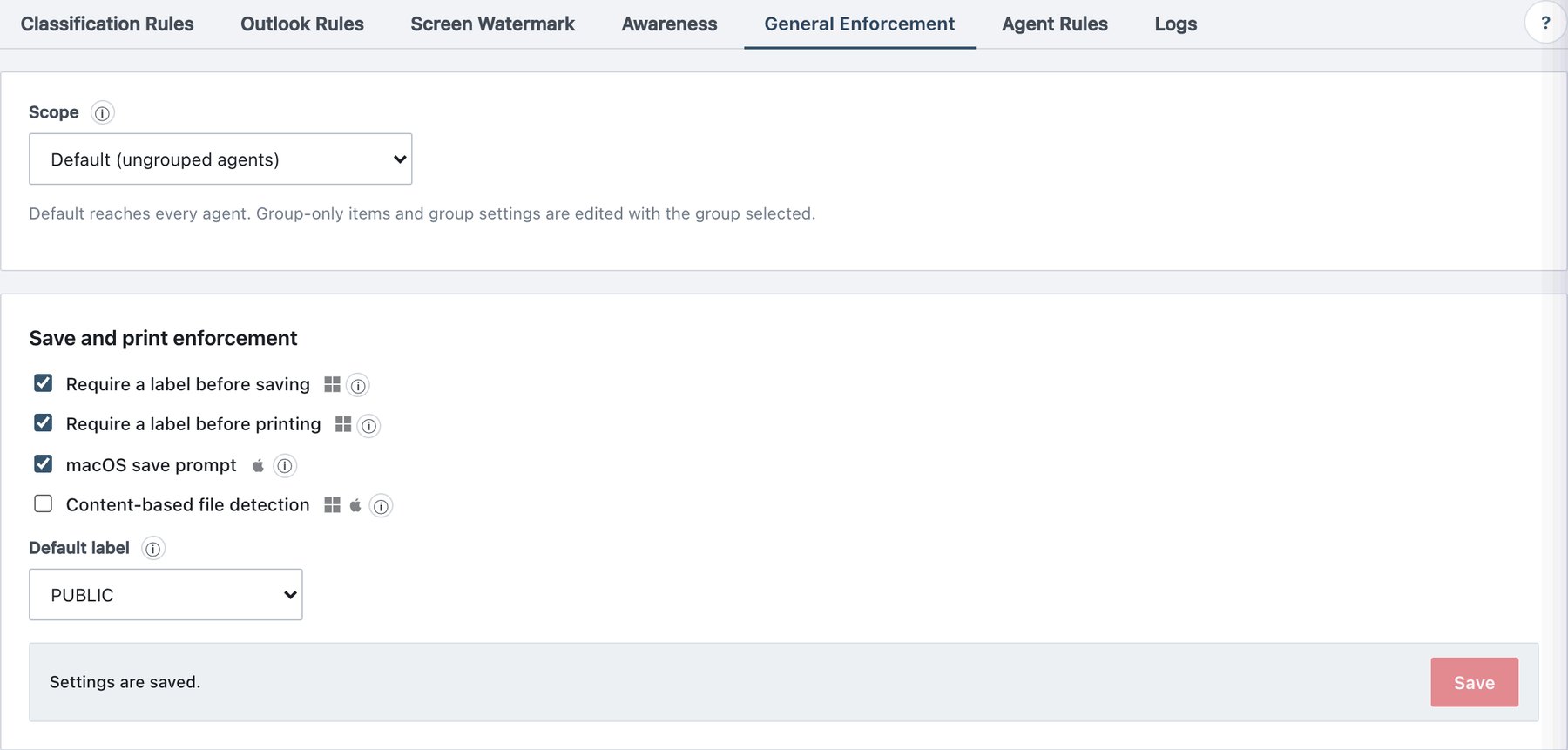The width and height of the screenshot is (1568, 750).
Task: Open the Screen Watermark tab
Action: (x=492, y=24)
